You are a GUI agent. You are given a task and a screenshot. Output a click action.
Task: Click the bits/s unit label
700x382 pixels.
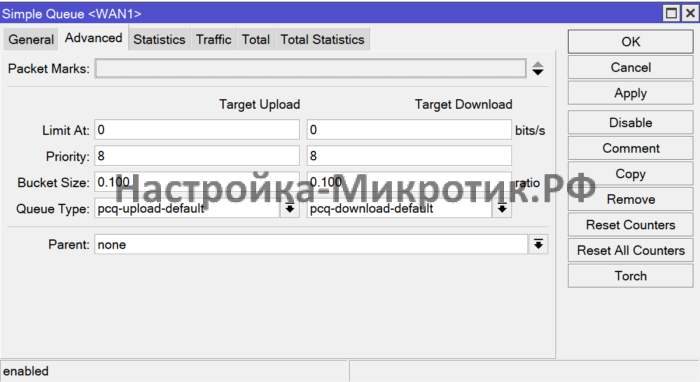(x=530, y=131)
